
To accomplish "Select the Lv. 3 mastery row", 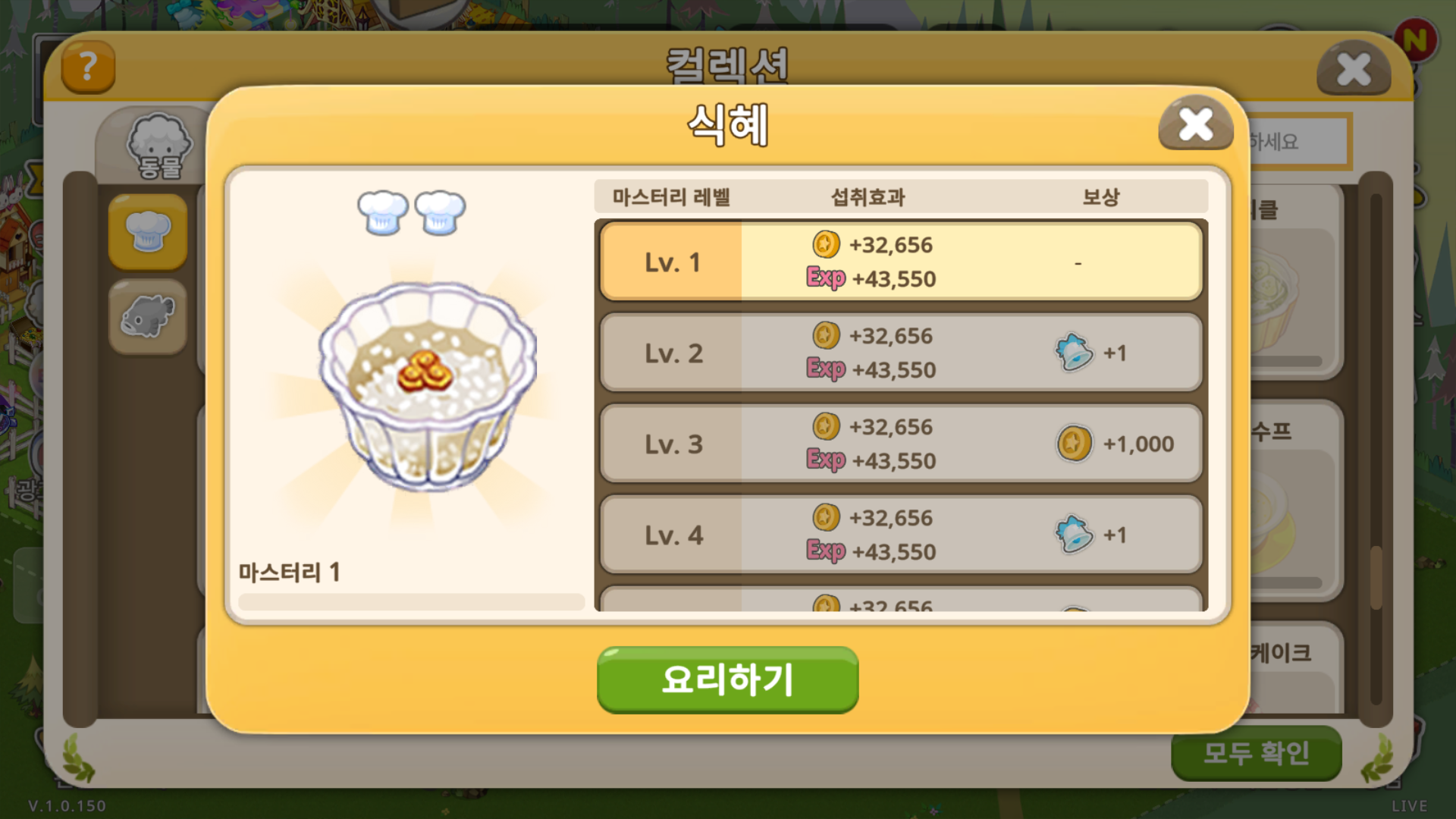I will 901,444.
